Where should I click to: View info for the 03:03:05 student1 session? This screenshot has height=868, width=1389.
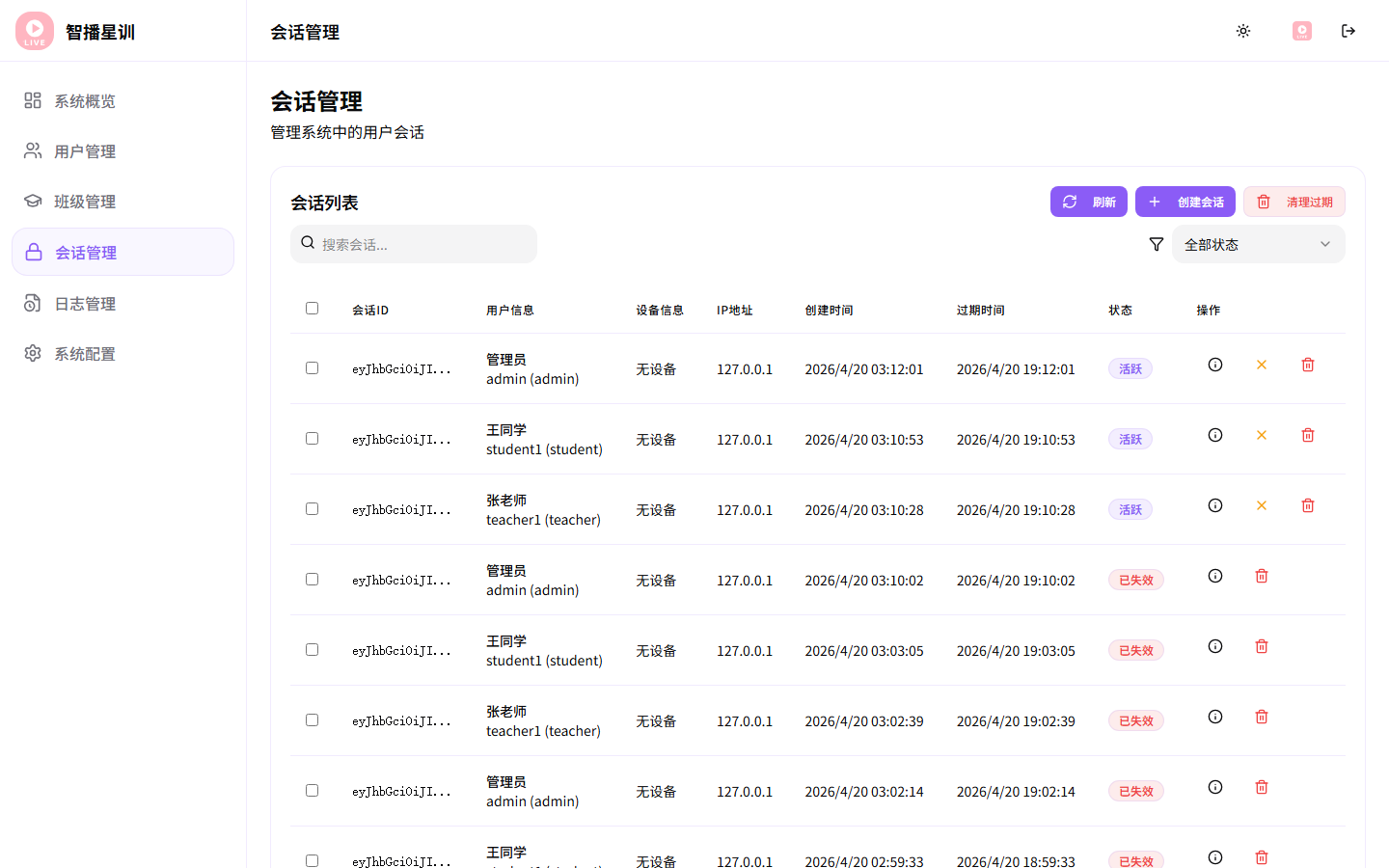click(1215, 646)
